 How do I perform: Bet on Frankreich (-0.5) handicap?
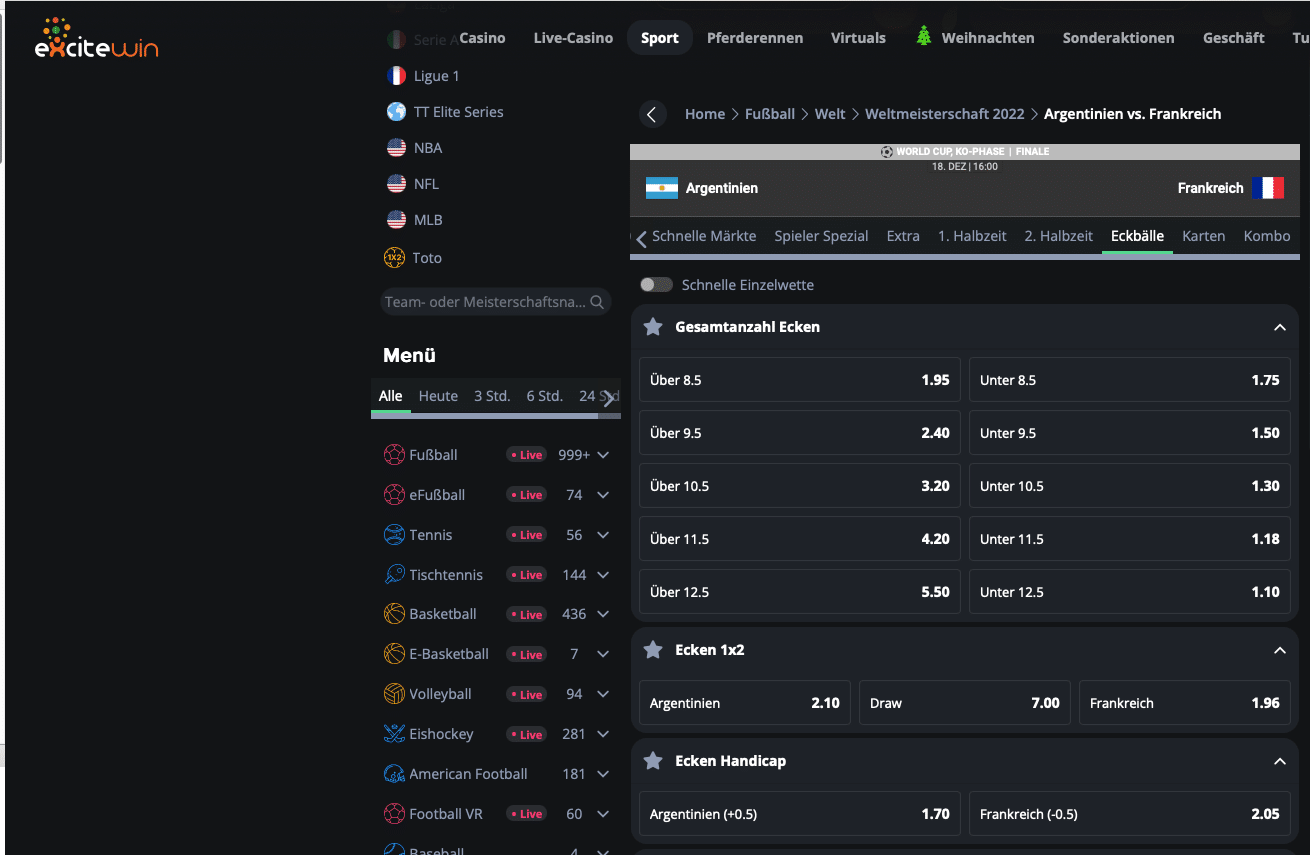pyautogui.click(x=1130, y=814)
